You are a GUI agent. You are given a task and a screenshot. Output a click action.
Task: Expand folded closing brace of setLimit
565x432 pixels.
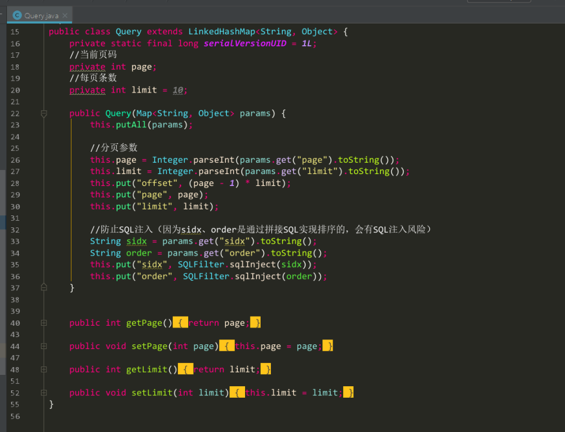pos(348,392)
